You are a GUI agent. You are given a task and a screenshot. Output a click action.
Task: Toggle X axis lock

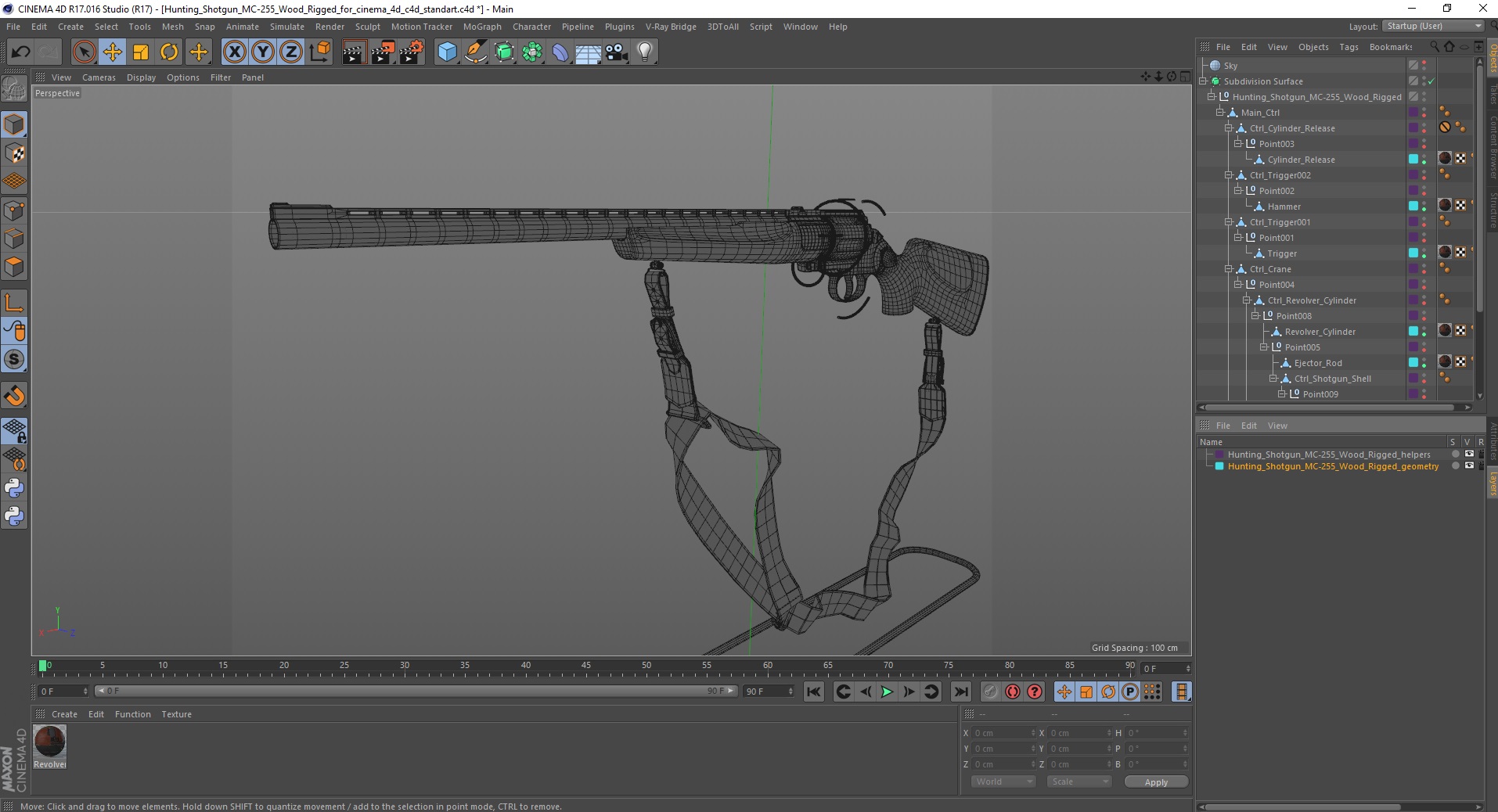click(x=234, y=52)
